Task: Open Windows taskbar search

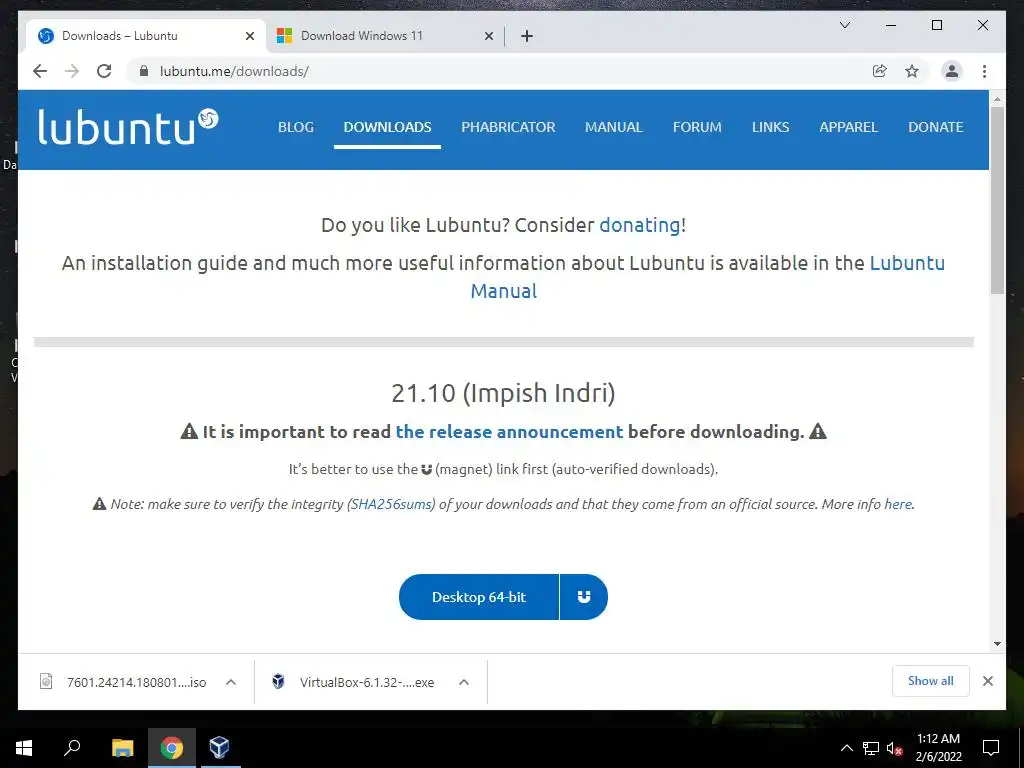Action: tap(72, 748)
